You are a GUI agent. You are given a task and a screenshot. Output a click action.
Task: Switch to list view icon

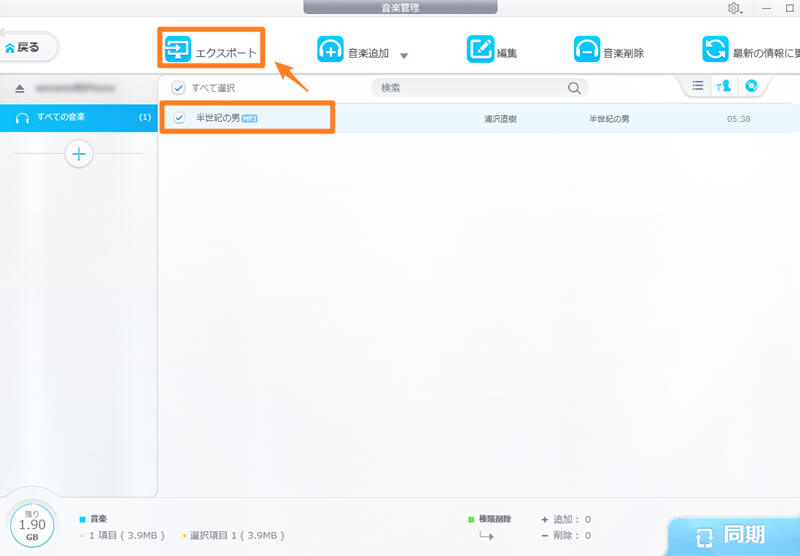click(698, 87)
